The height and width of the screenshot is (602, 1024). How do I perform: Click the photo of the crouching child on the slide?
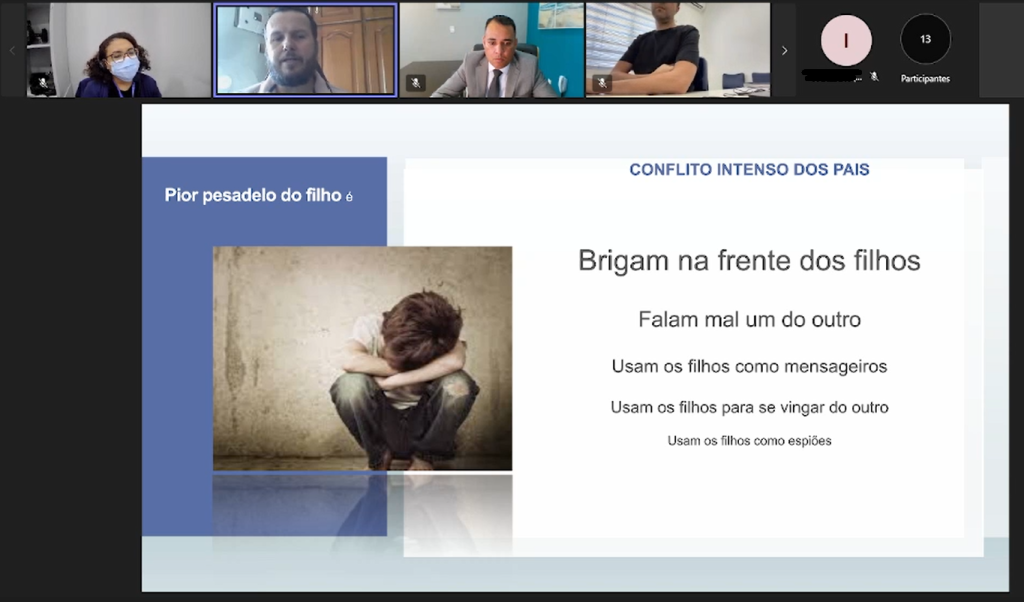click(362, 358)
